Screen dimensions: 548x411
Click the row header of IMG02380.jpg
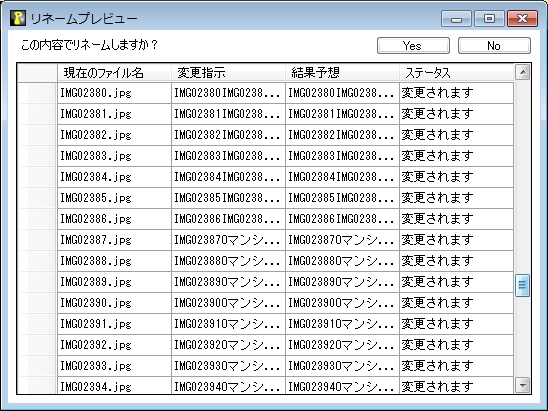(37, 93)
